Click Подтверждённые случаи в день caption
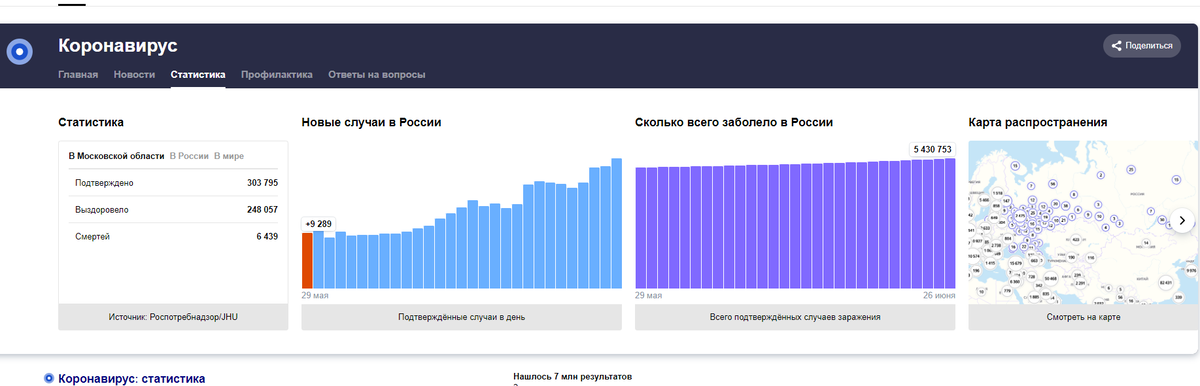Screen dimensions: 1200x386 click(x=462, y=317)
